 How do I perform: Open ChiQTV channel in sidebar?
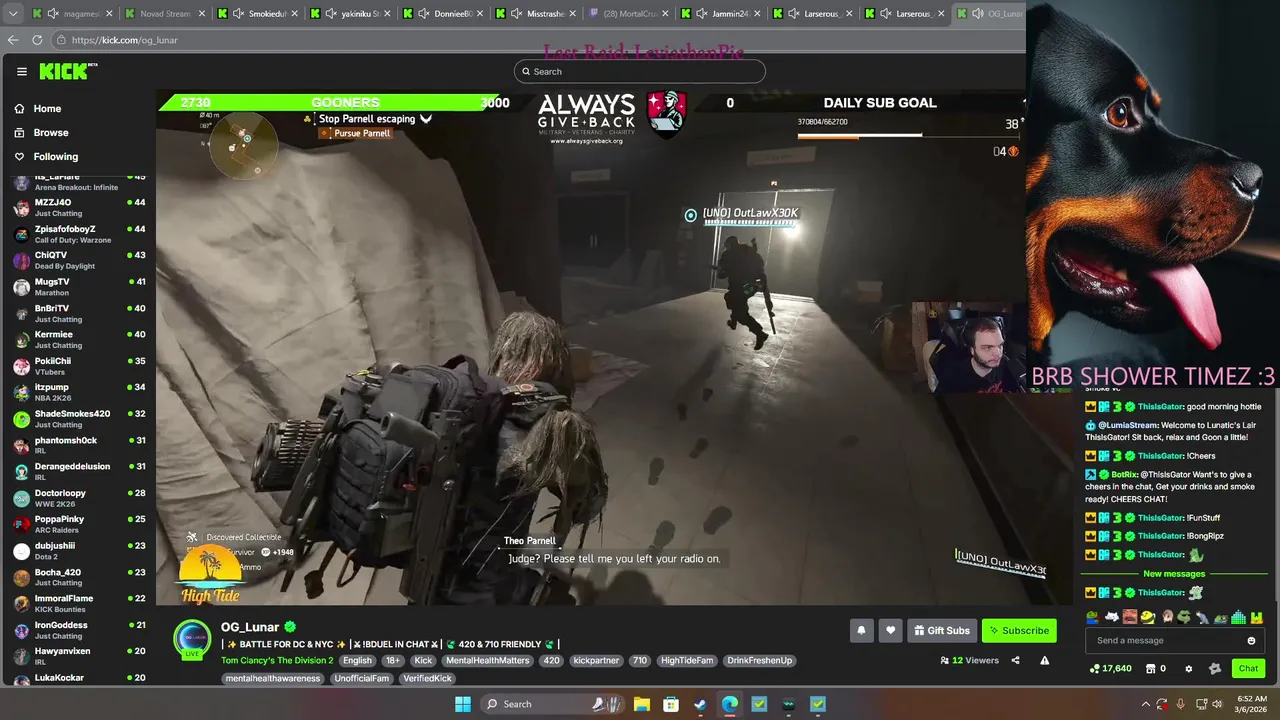pyautogui.click(x=77, y=260)
